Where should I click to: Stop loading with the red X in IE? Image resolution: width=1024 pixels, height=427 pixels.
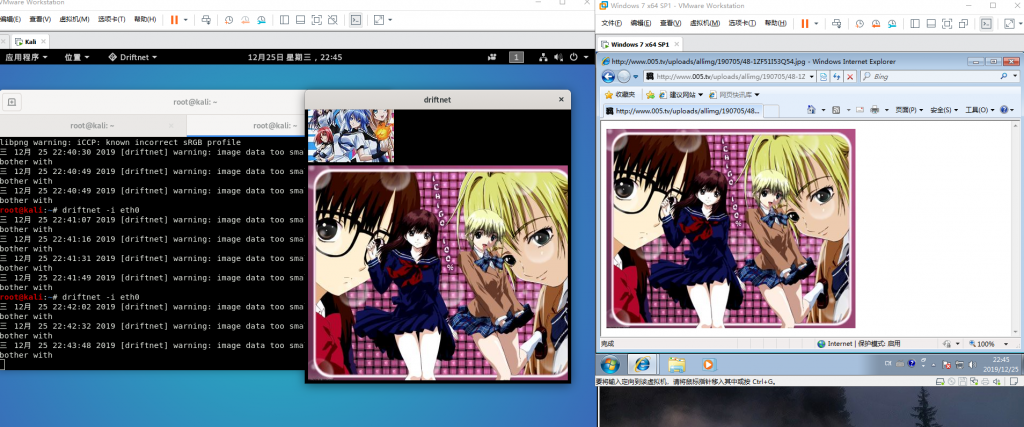pyautogui.click(x=850, y=76)
